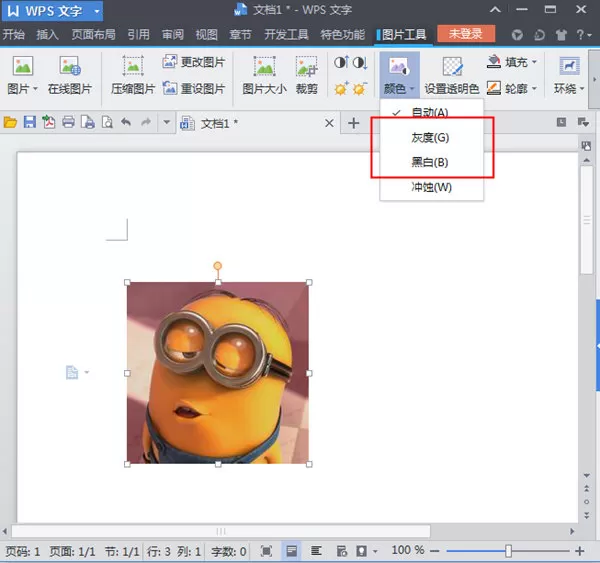This screenshot has height=563, width=600.
Task: Zoom out with the minus button
Action: coord(434,551)
